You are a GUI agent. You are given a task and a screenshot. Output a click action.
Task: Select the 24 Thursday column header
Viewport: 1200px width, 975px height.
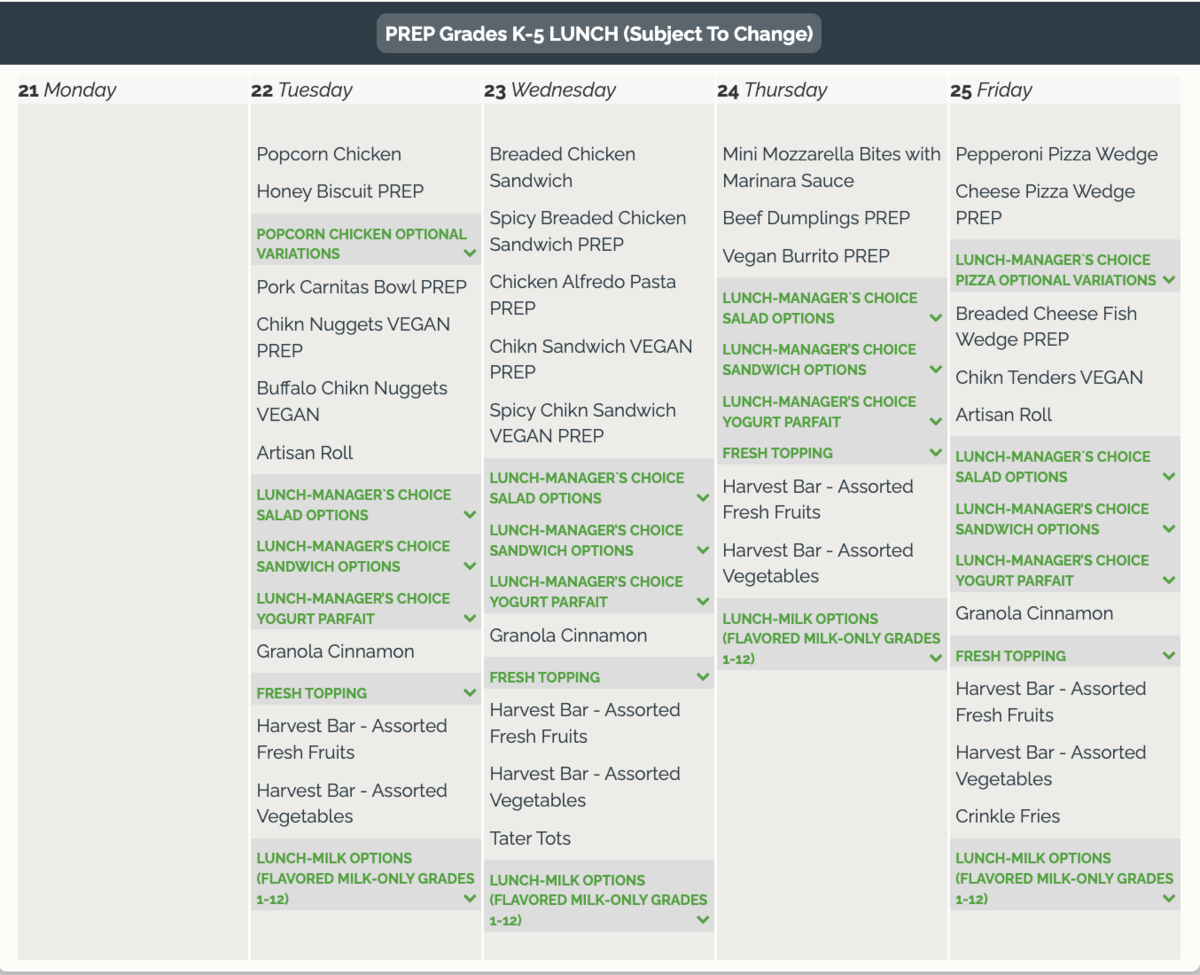click(773, 90)
